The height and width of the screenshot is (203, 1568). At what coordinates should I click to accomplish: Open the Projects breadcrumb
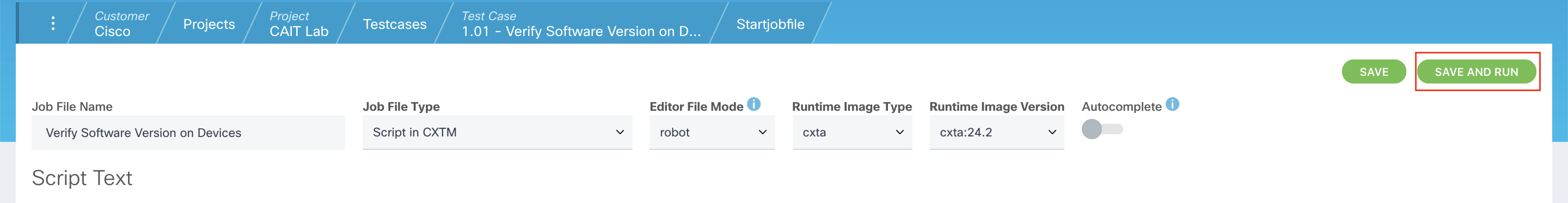click(x=209, y=25)
